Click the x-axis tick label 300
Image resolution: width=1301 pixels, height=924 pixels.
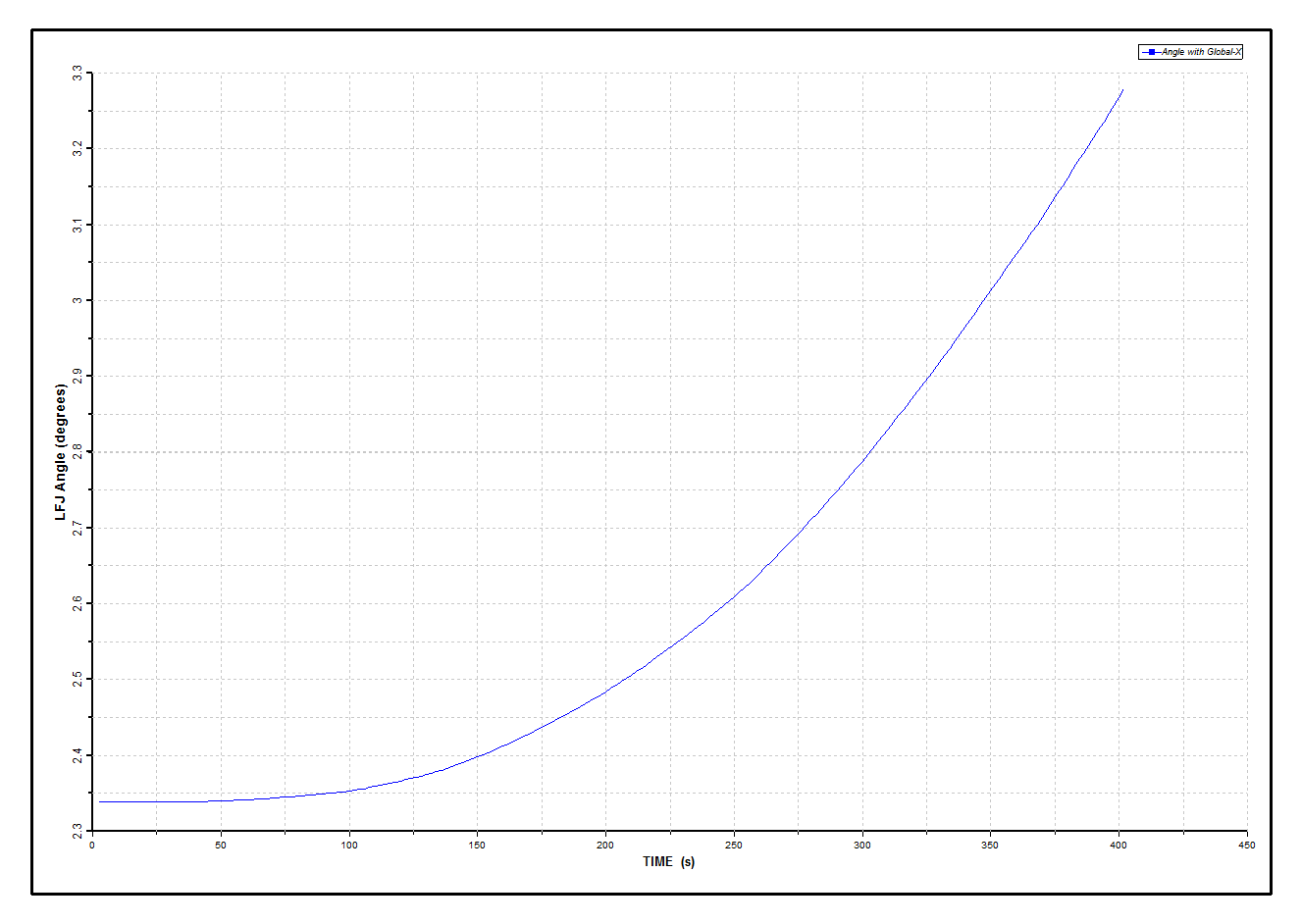click(x=862, y=846)
